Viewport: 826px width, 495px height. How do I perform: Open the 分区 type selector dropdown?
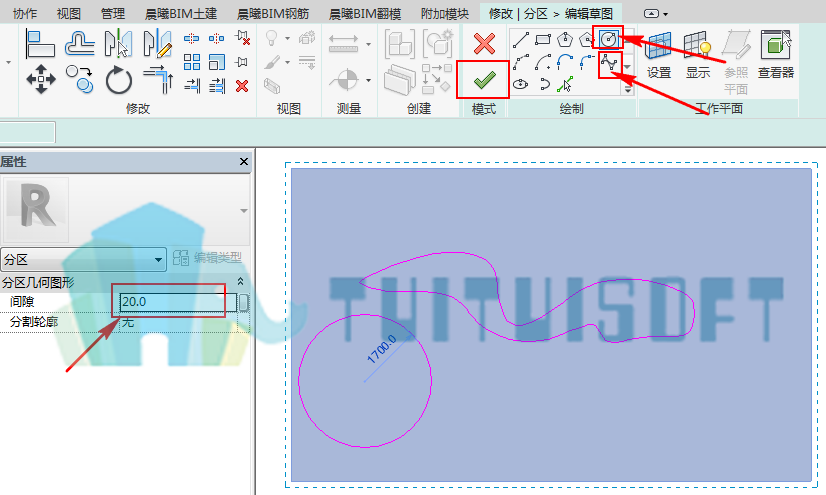coord(83,260)
